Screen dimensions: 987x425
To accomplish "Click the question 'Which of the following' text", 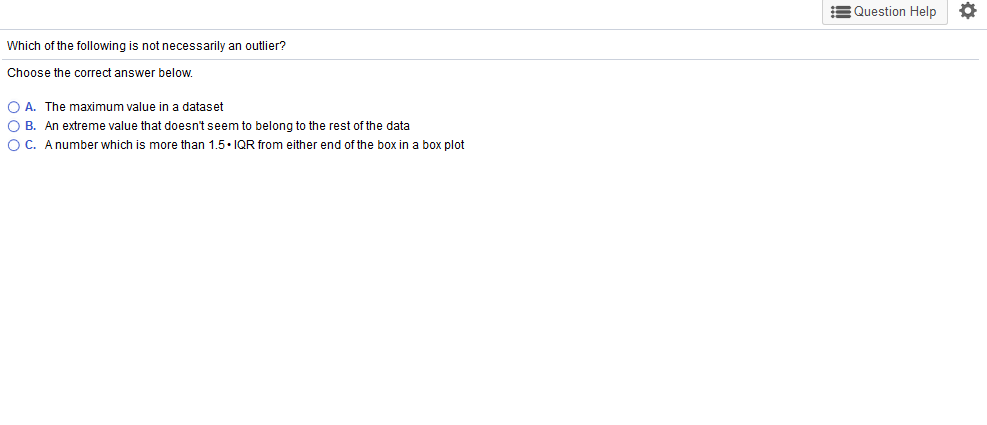I will 146,46.
